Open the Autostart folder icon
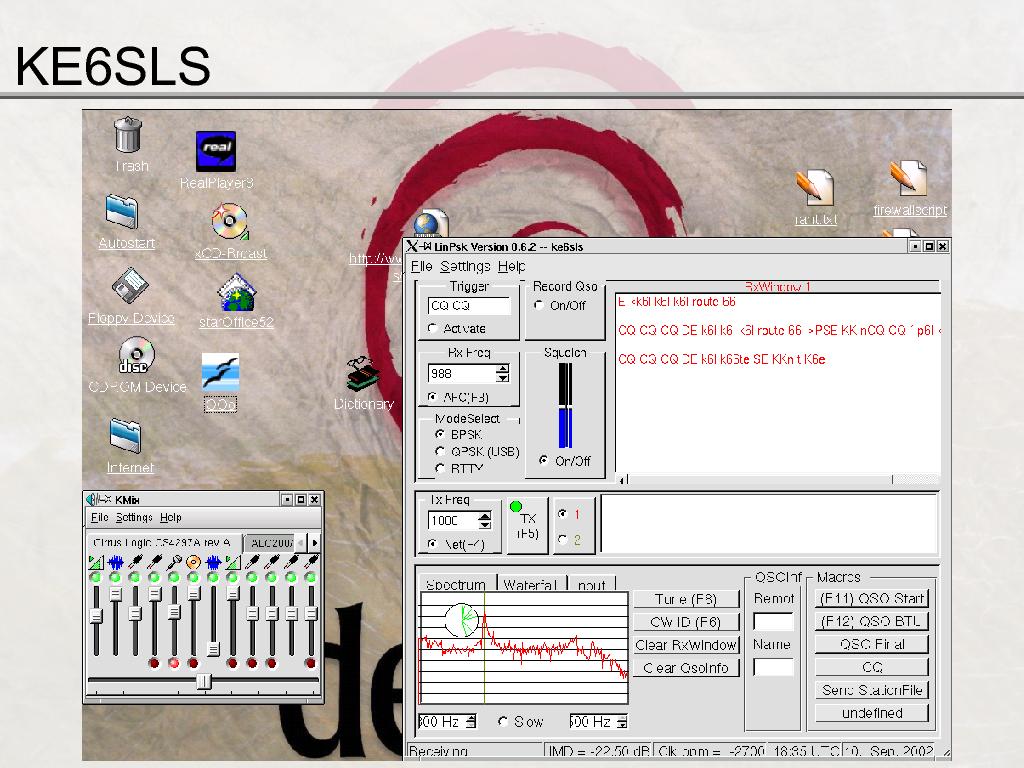This screenshot has width=1024, height=768. [x=123, y=212]
